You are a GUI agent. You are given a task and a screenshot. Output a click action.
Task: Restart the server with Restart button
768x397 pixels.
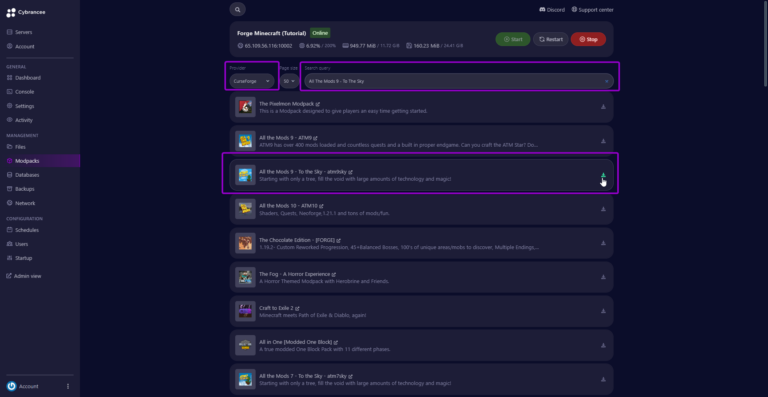(x=551, y=39)
